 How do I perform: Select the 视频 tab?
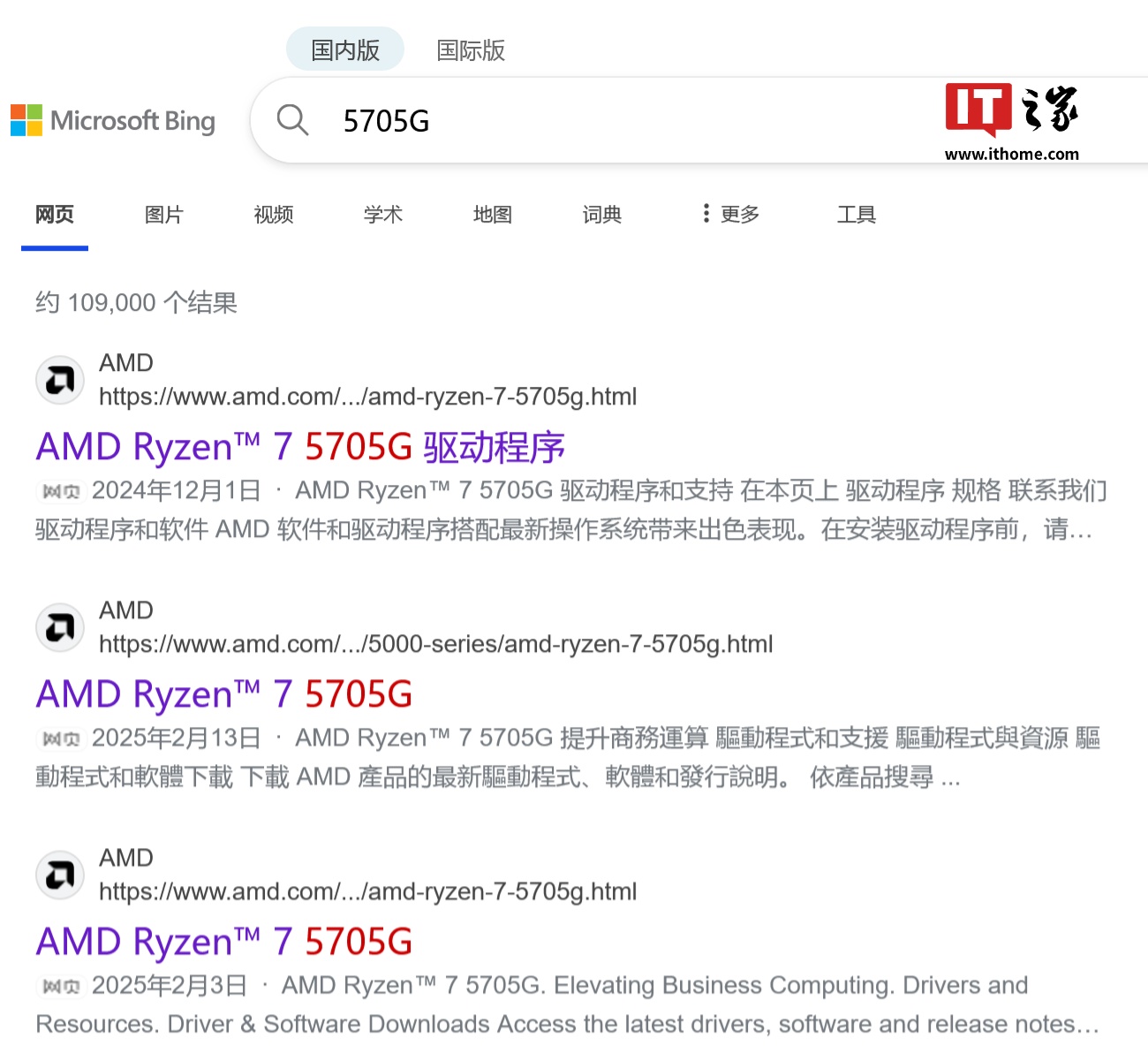coord(274,214)
